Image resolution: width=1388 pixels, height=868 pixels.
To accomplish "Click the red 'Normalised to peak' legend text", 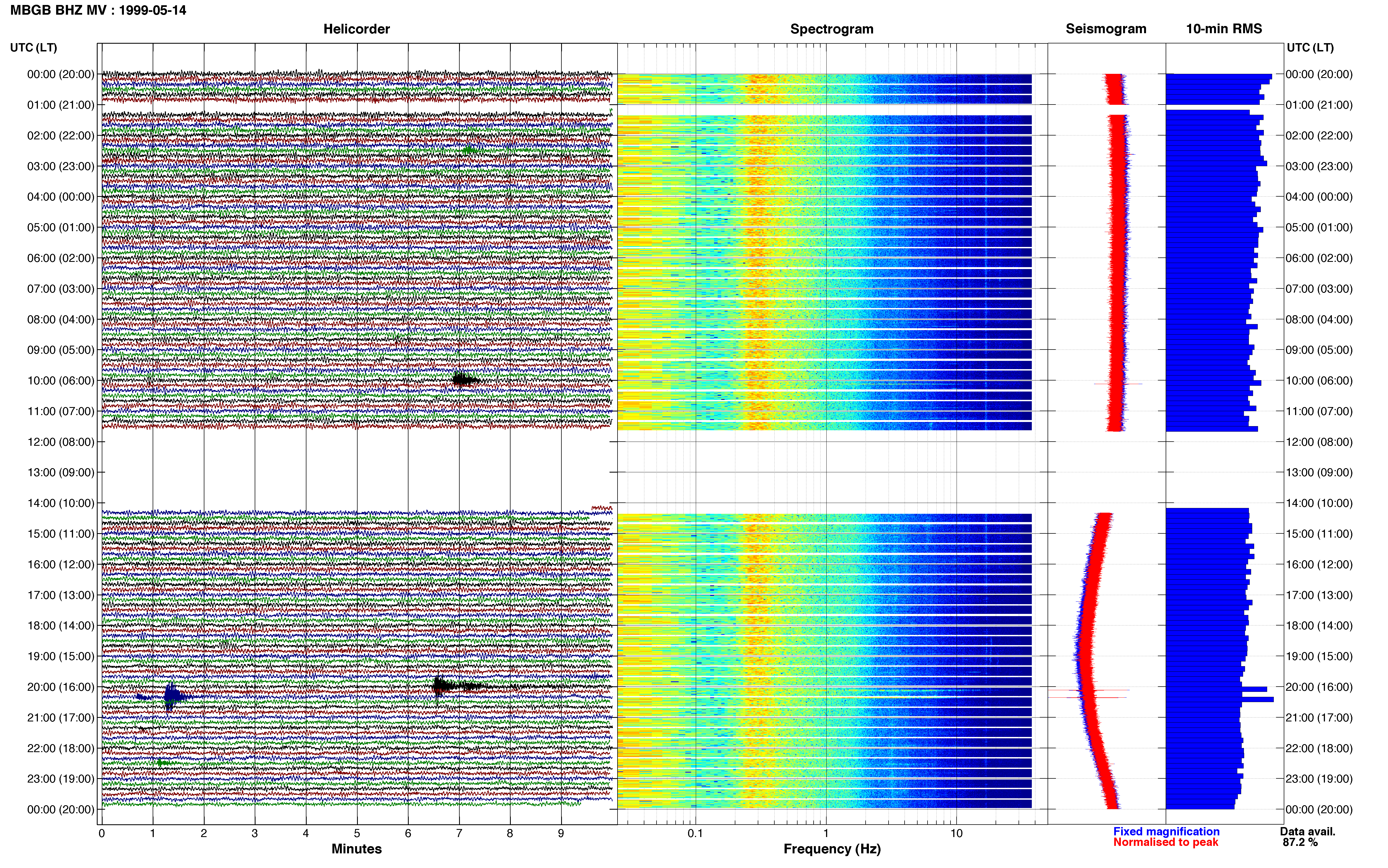I will [x=1166, y=842].
